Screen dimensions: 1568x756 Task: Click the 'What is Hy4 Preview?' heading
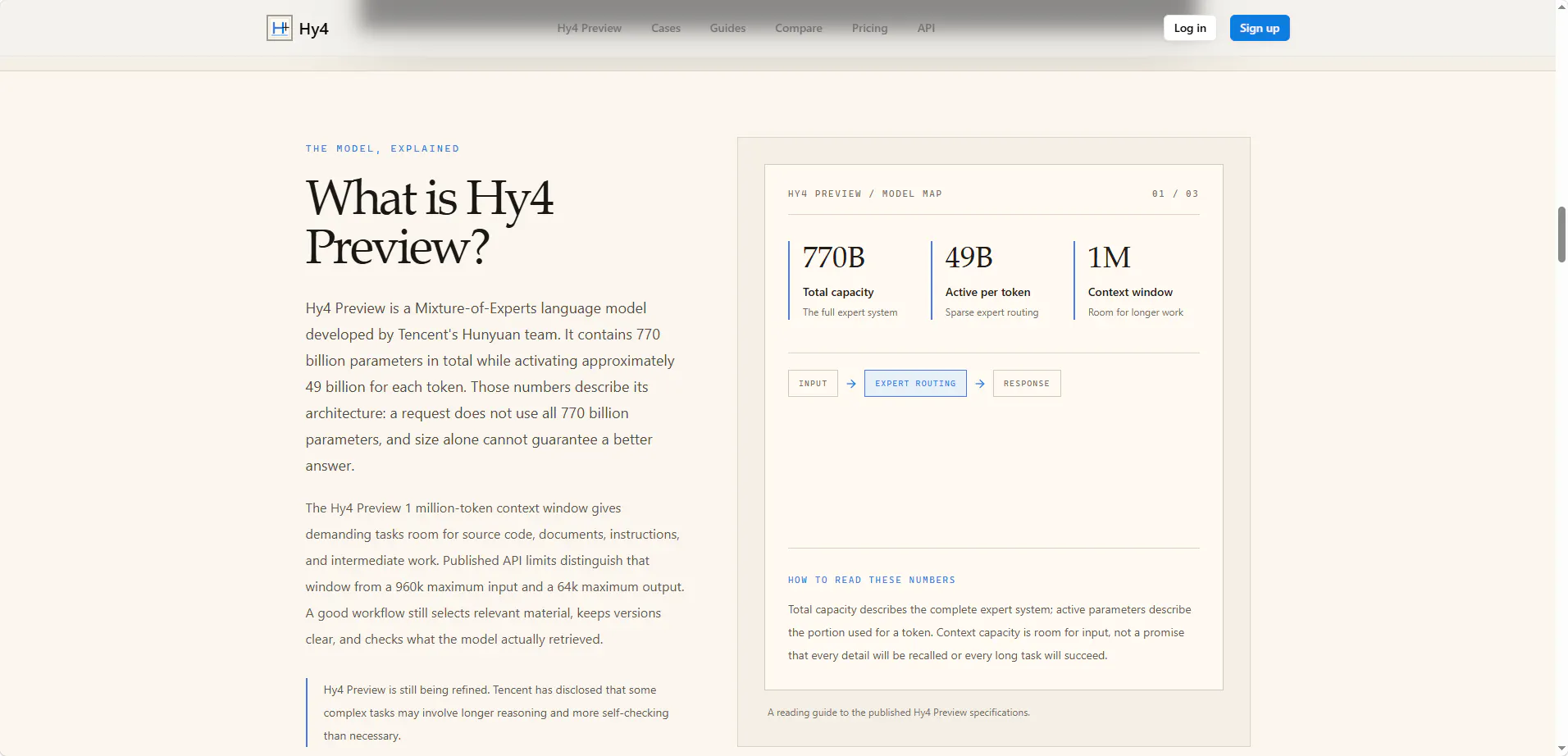[430, 222]
